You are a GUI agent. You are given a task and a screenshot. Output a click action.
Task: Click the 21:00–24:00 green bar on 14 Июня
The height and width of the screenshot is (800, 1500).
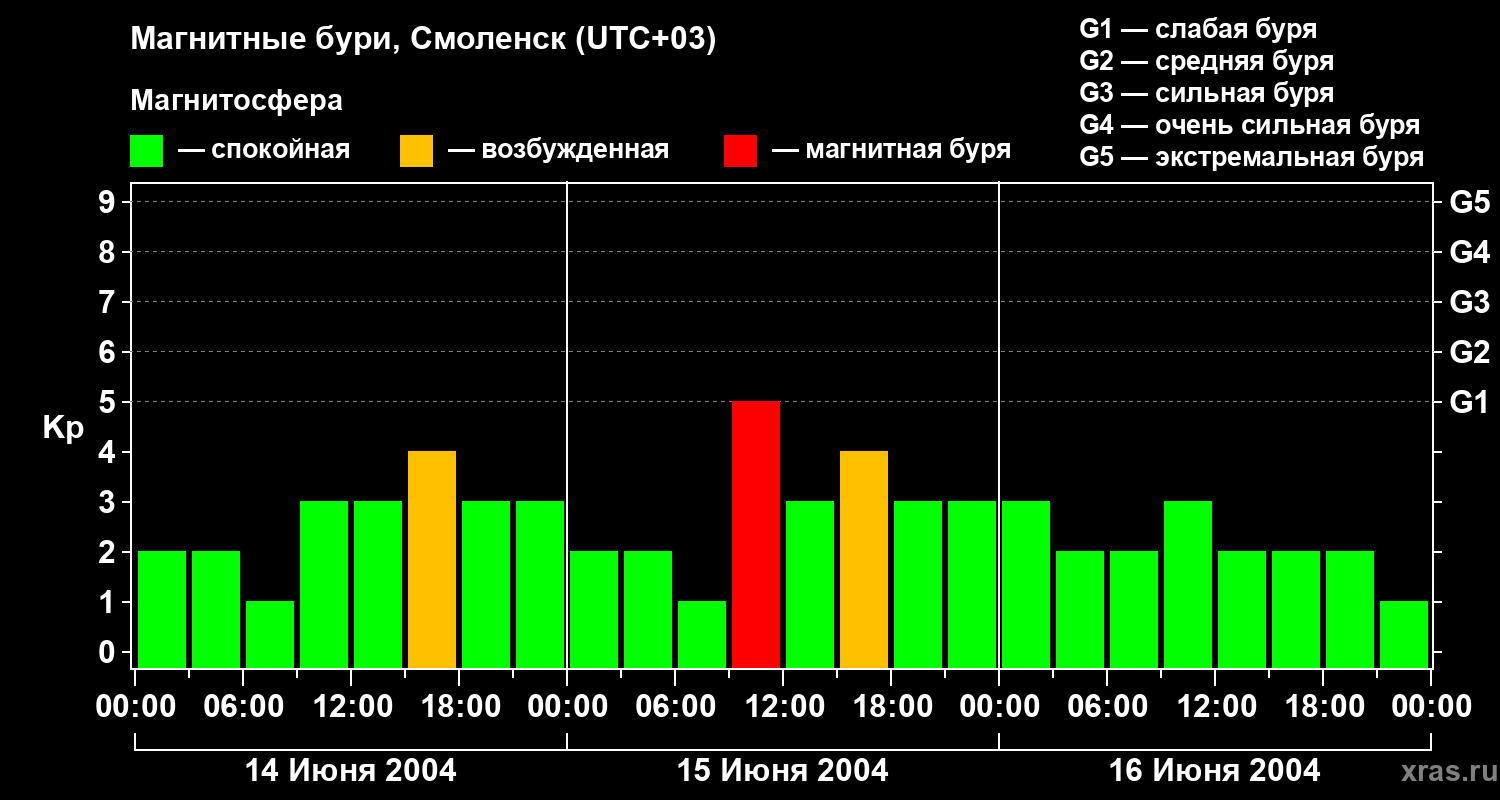(540, 584)
